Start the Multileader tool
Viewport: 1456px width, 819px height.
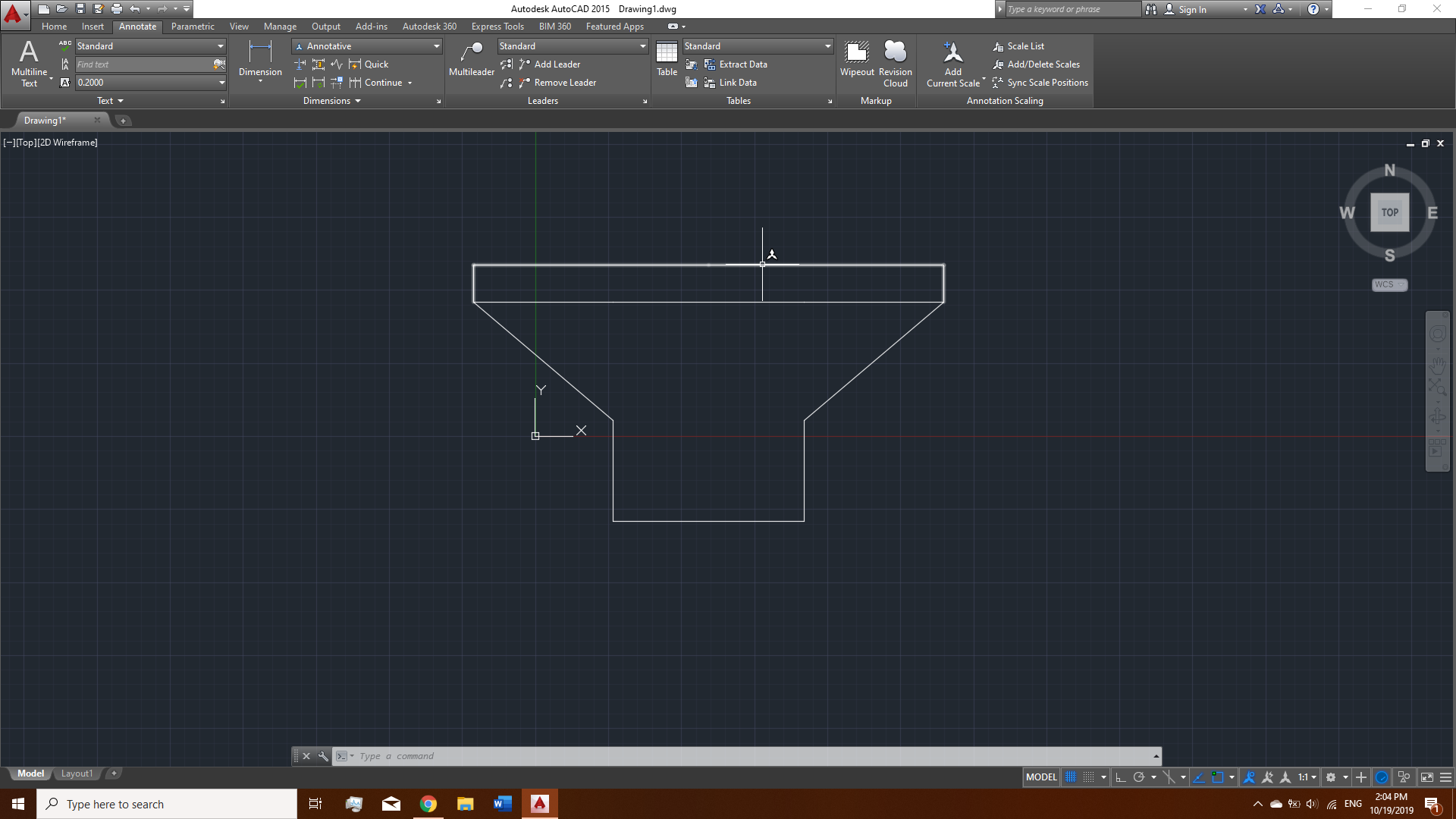click(x=471, y=57)
